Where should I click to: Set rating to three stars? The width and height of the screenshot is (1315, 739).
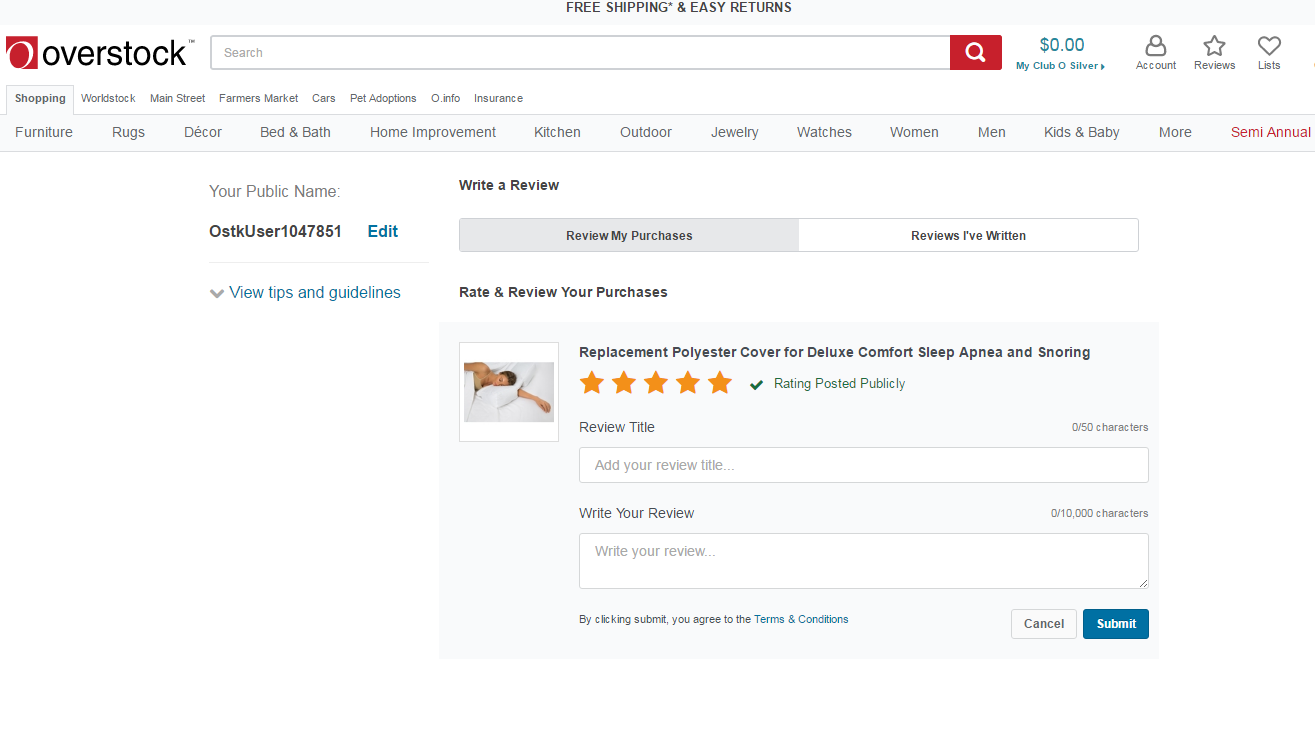(656, 383)
